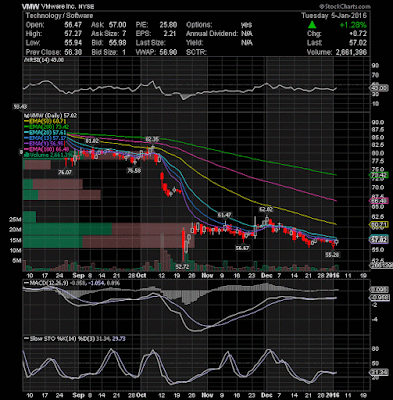The height and width of the screenshot is (400, 393).
Task: Click the VMW ticker symbol in header
Action: pyautogui.click(x=31, y=7)
